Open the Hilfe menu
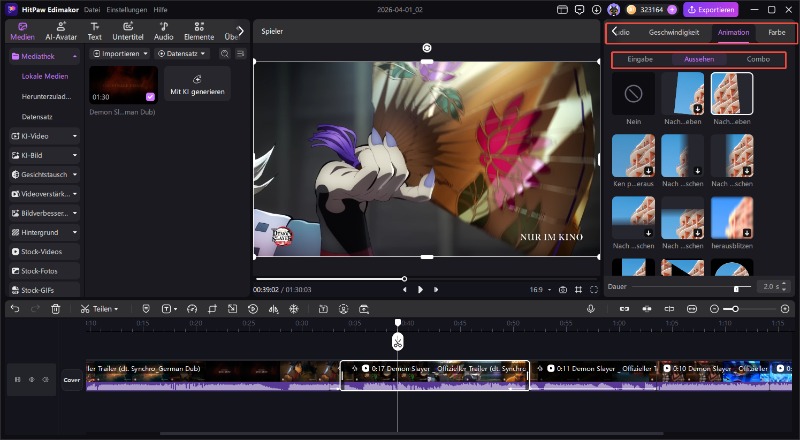This screenshot has height=440, width=800. click(160, 10)
